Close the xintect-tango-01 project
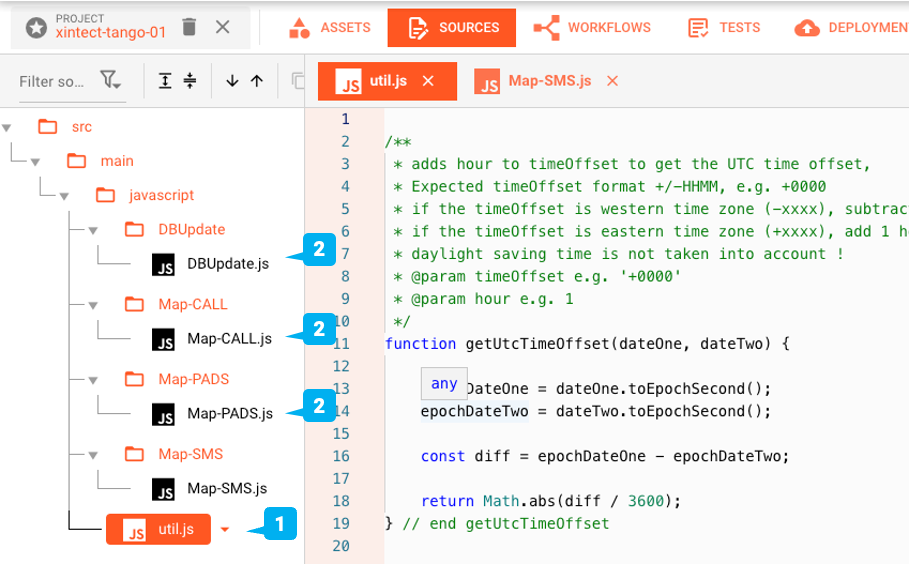The image size is (909, 564). (x=223, y=27)
